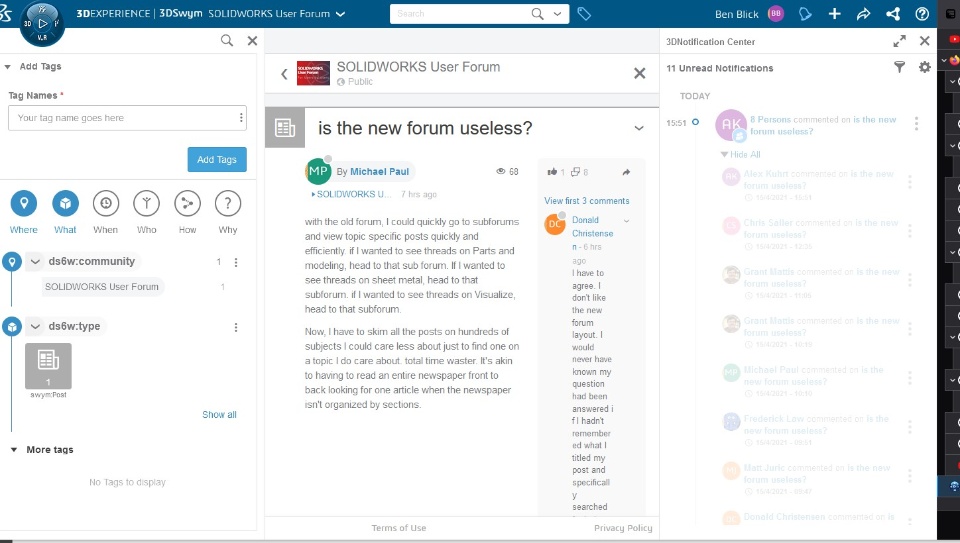Open the network share icon in top bar
This screenshot has height=543, width=960.
[893, 13]
